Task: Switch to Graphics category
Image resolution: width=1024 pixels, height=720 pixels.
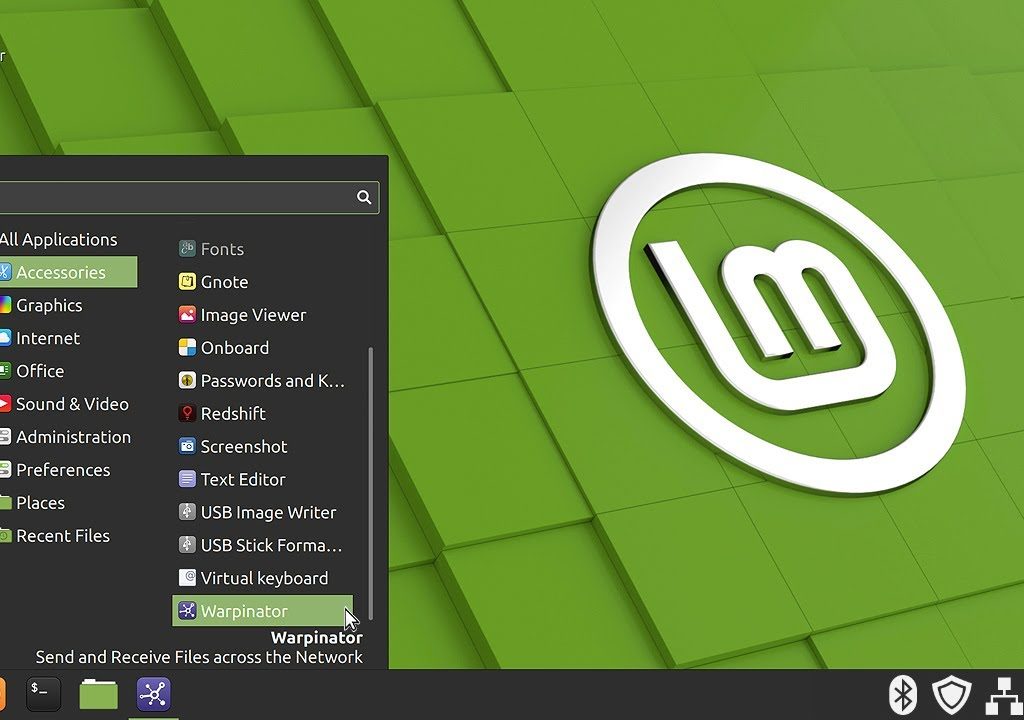Action: 69,305
